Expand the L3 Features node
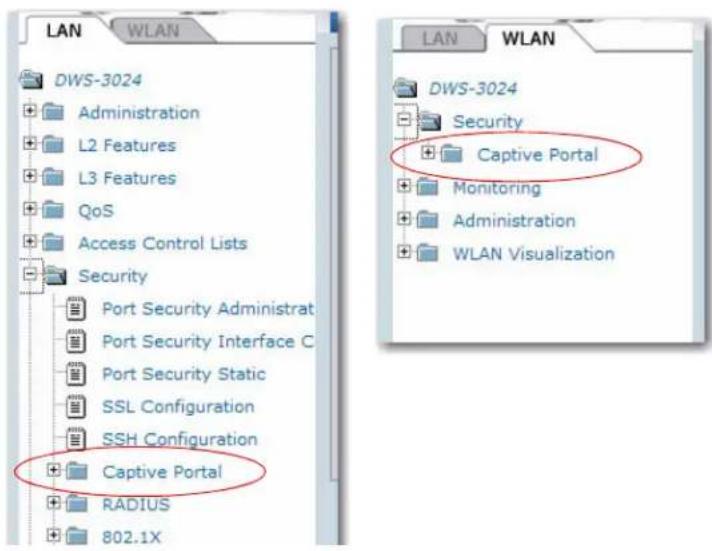 pyautogui.click(x=30, y=176)
